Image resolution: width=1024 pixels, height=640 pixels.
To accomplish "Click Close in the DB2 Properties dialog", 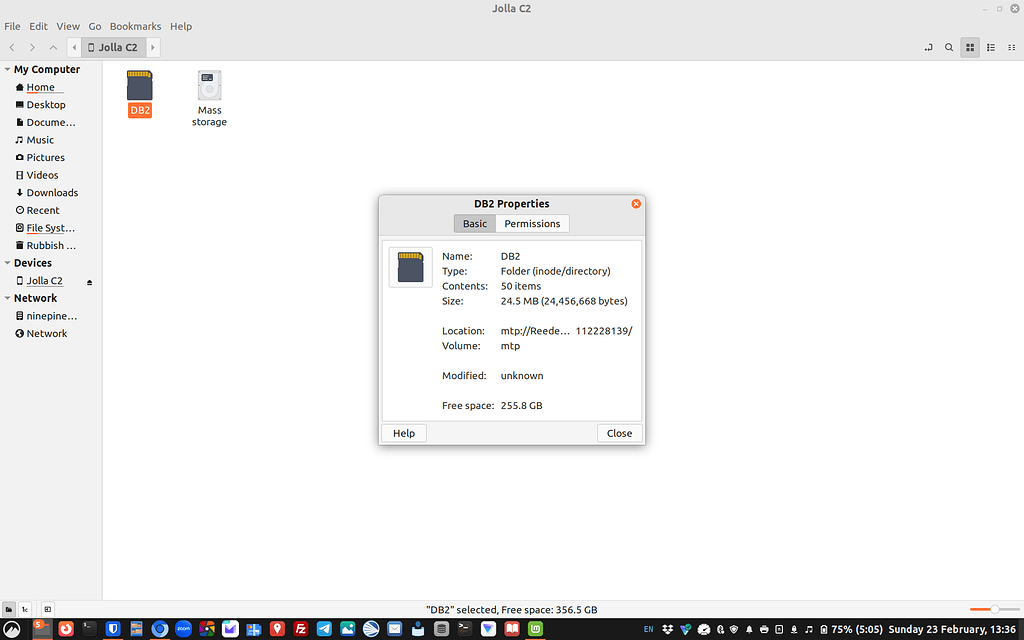I will [x=619, y=432].
